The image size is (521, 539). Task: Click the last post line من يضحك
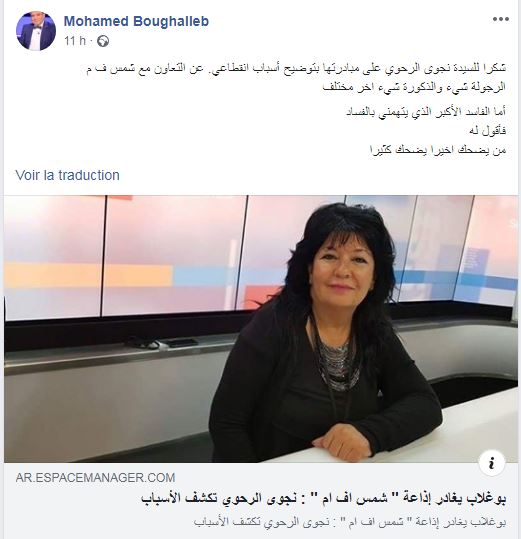(438, 150)
